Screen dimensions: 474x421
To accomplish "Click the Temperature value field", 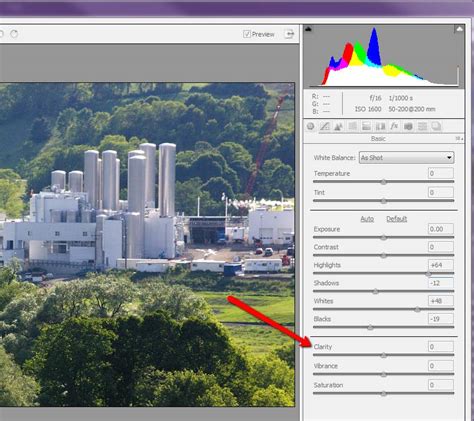I will [x=441, y=173].
